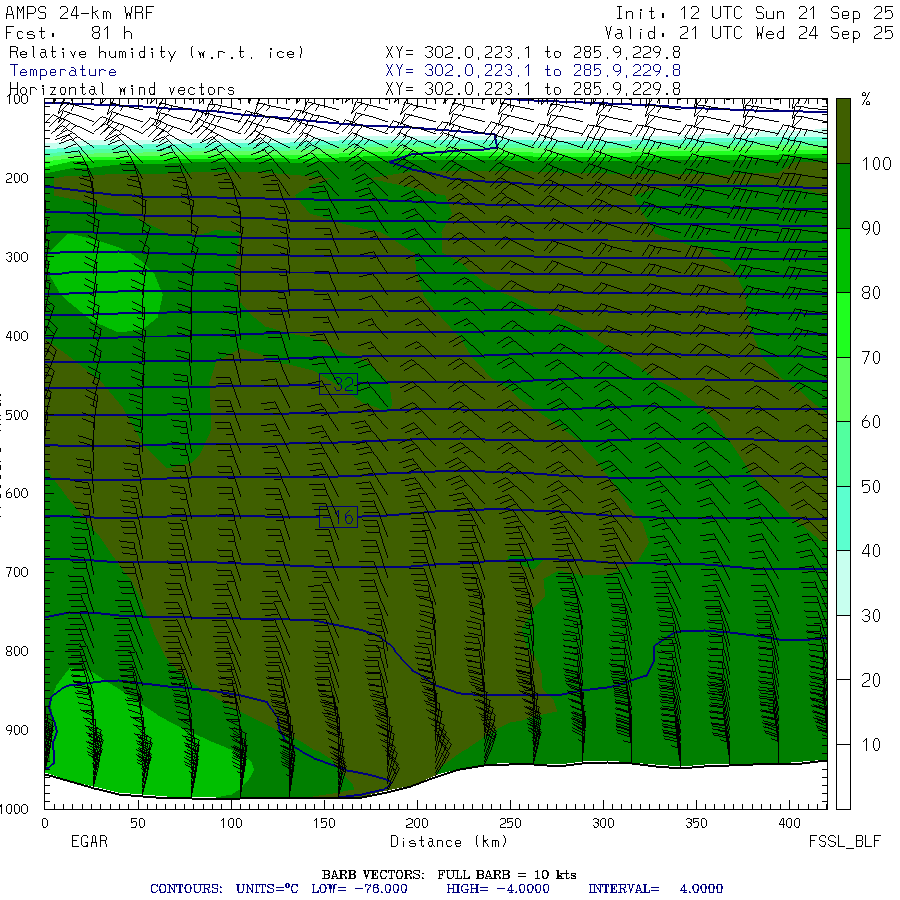Click the 600 pressure axis label

[17, 493]
